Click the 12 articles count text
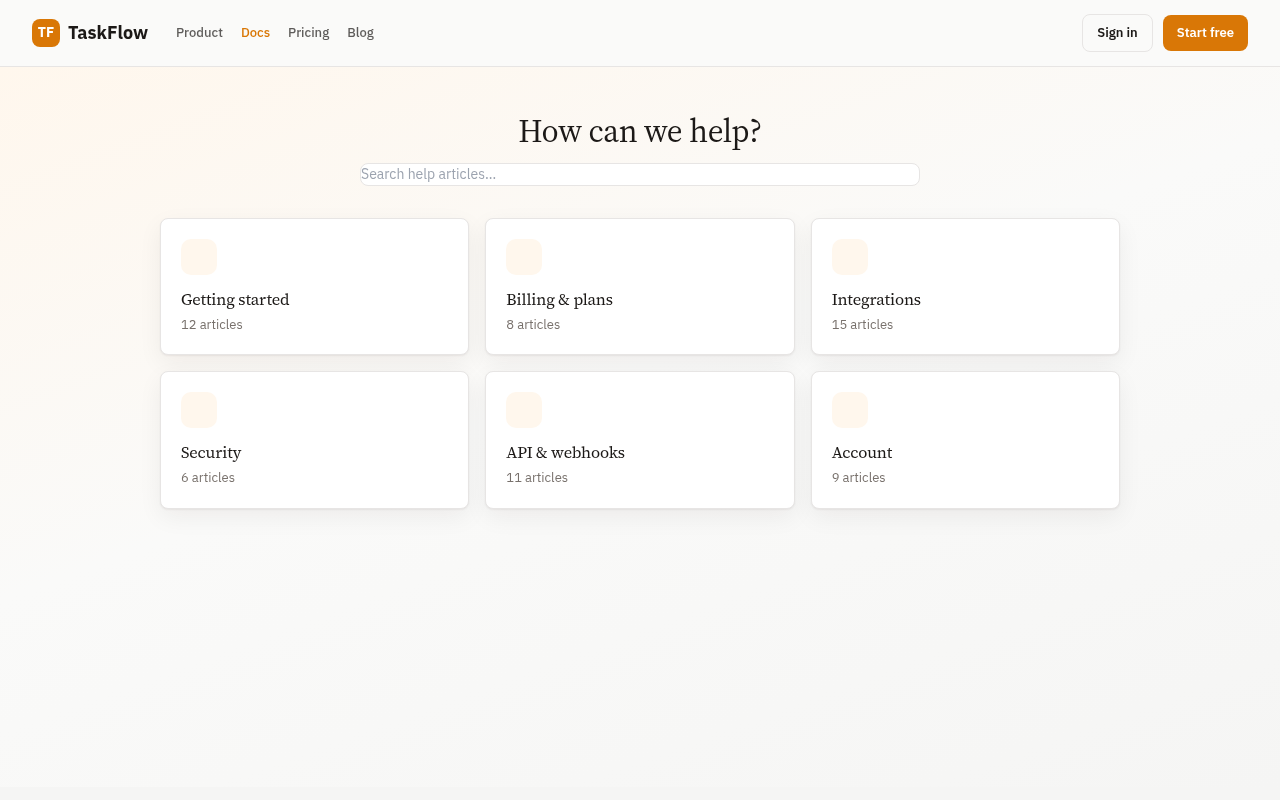Viewport: 1280px width, 800px height. click(212, 325)
